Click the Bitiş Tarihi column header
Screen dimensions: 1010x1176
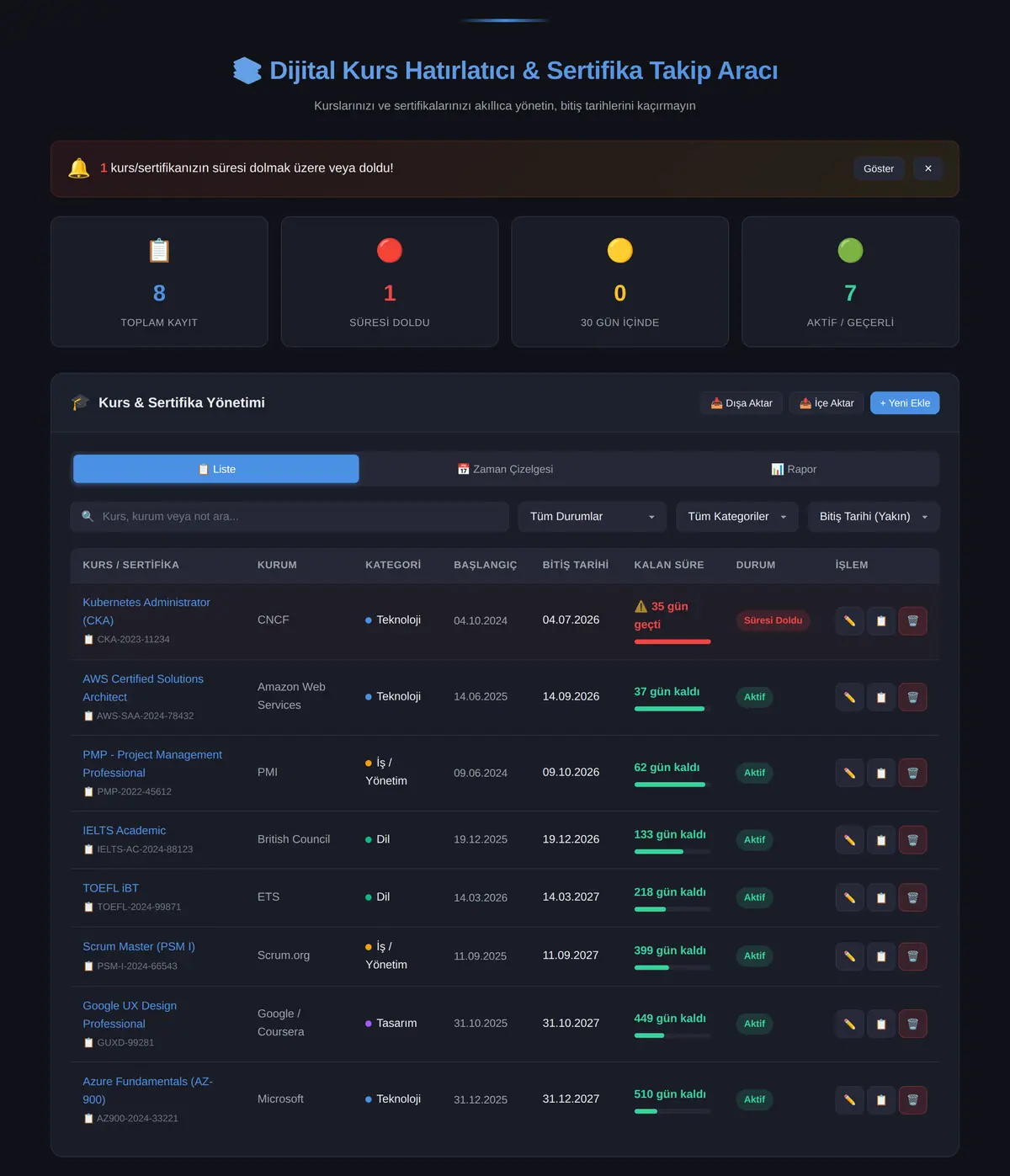pyautogui.click(x=576, y=565)
